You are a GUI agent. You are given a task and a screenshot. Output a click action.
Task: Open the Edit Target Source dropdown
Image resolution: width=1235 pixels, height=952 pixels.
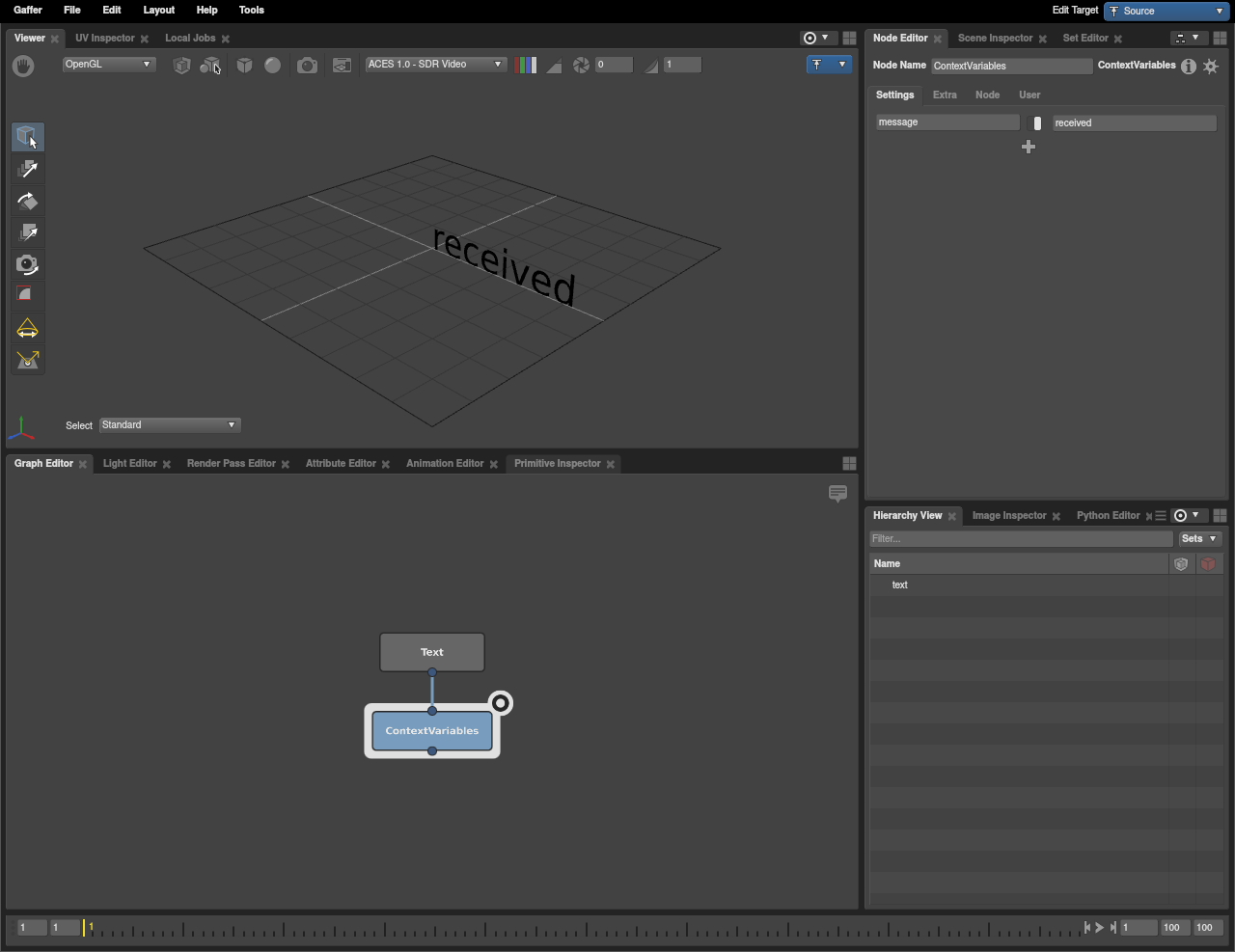(1166, 11)
